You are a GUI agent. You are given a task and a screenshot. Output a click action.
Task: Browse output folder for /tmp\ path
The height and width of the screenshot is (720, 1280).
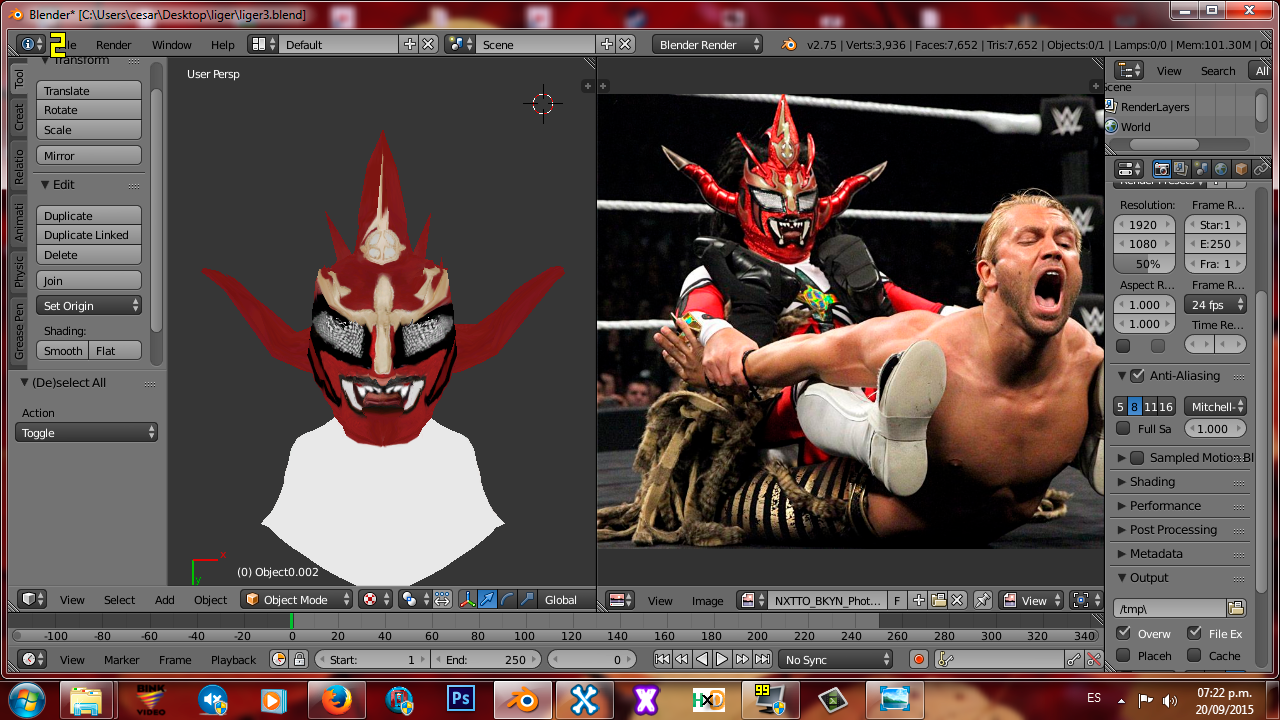(1236, 607)
